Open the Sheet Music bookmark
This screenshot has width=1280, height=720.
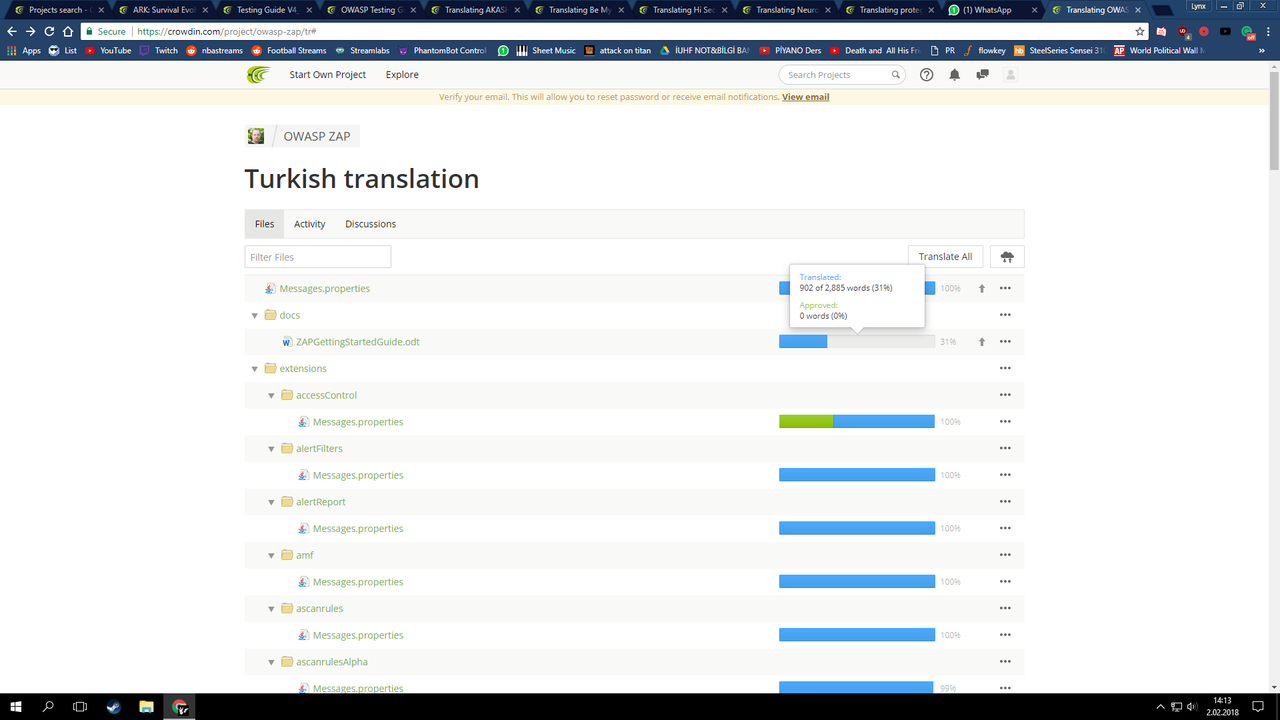(x=546, y=50)
